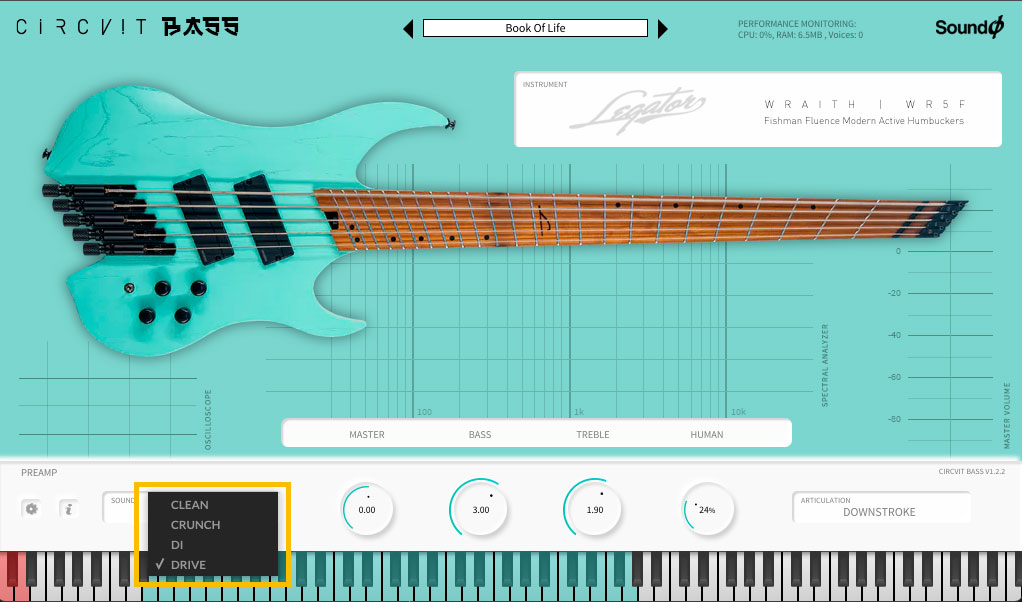Open the Book Of Life preset selector
The image size is (1022, 602).
pyautogui.click(x=534, y=28)
